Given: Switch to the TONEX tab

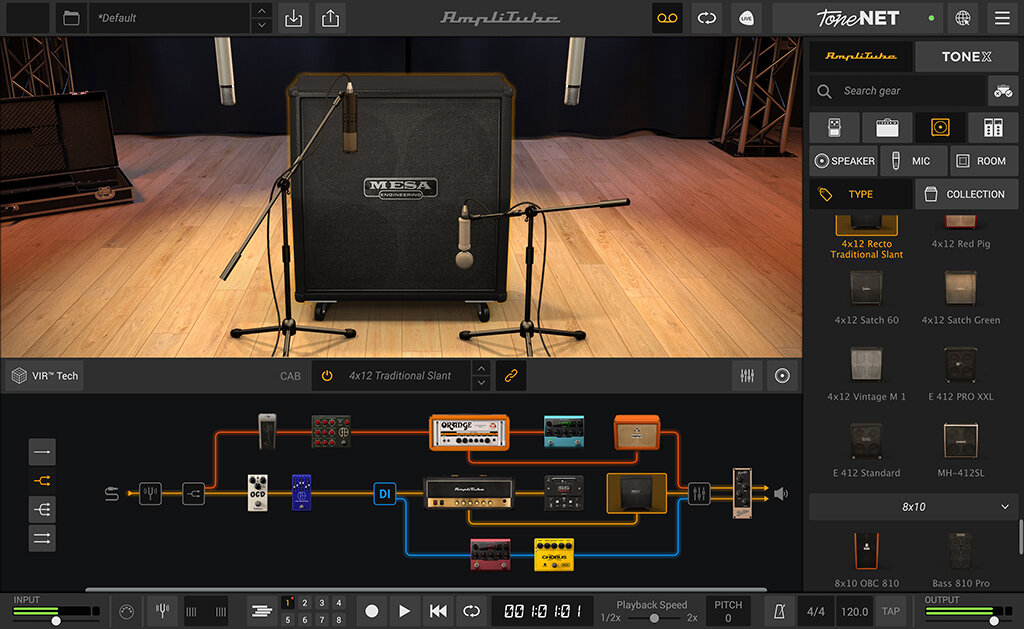Looking at the screenshot, I should tap(965, 56).
